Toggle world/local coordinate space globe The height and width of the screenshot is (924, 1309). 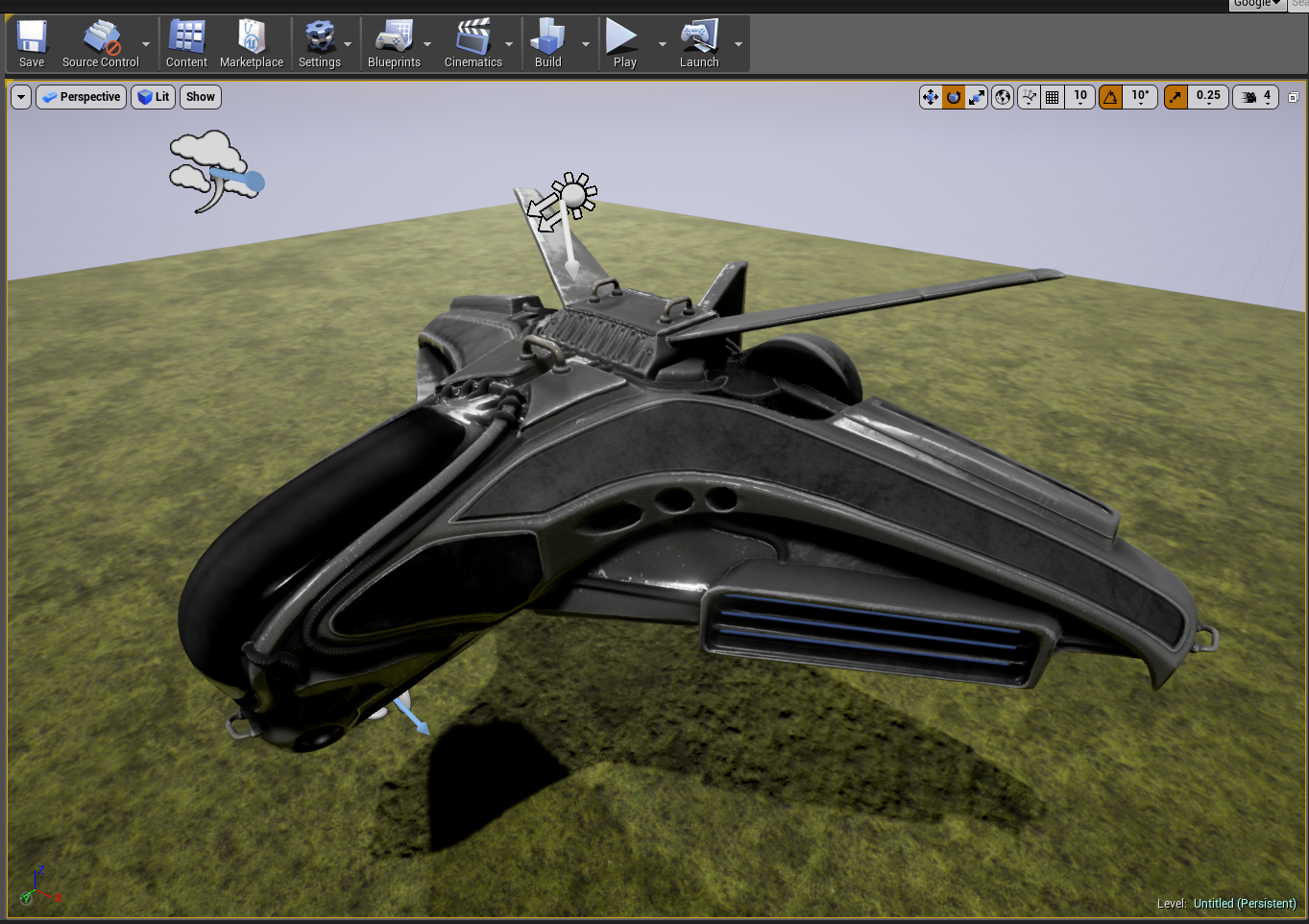(1003, 97)
